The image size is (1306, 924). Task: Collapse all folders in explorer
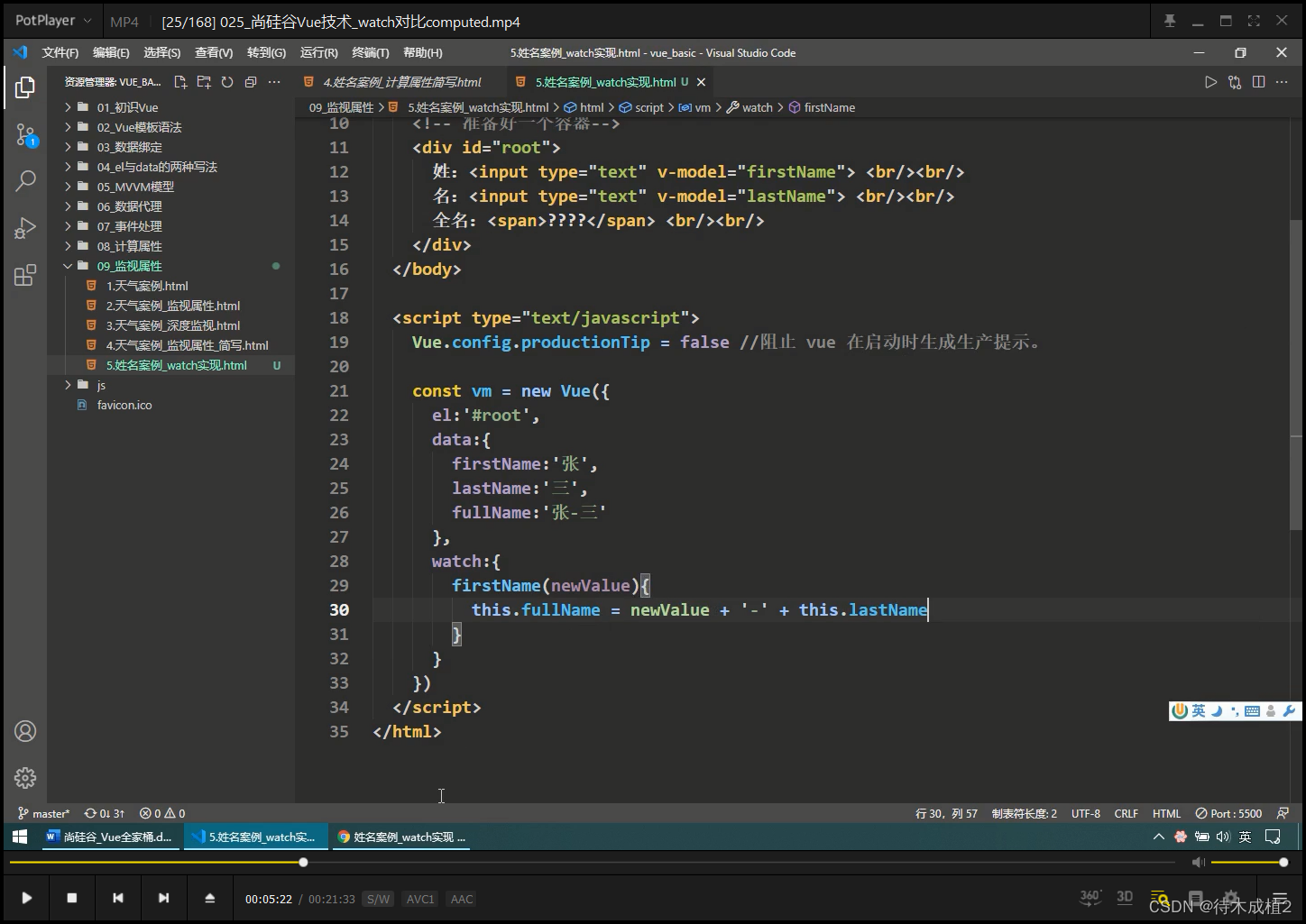click(x=251, y=82)
